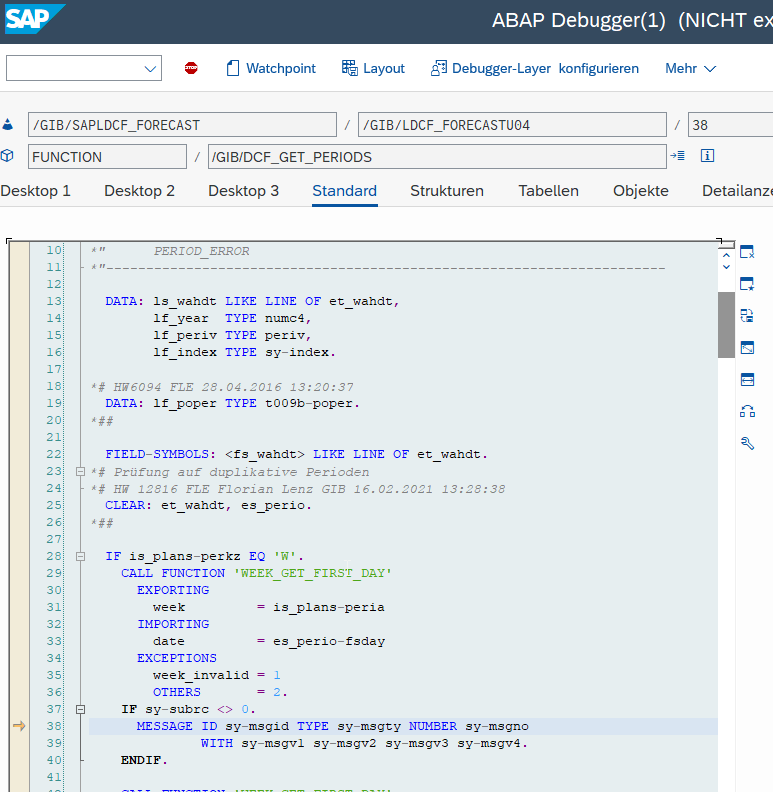Click the info icon next to function name
The image size is (773, 792).
click(x=706, y=156)
